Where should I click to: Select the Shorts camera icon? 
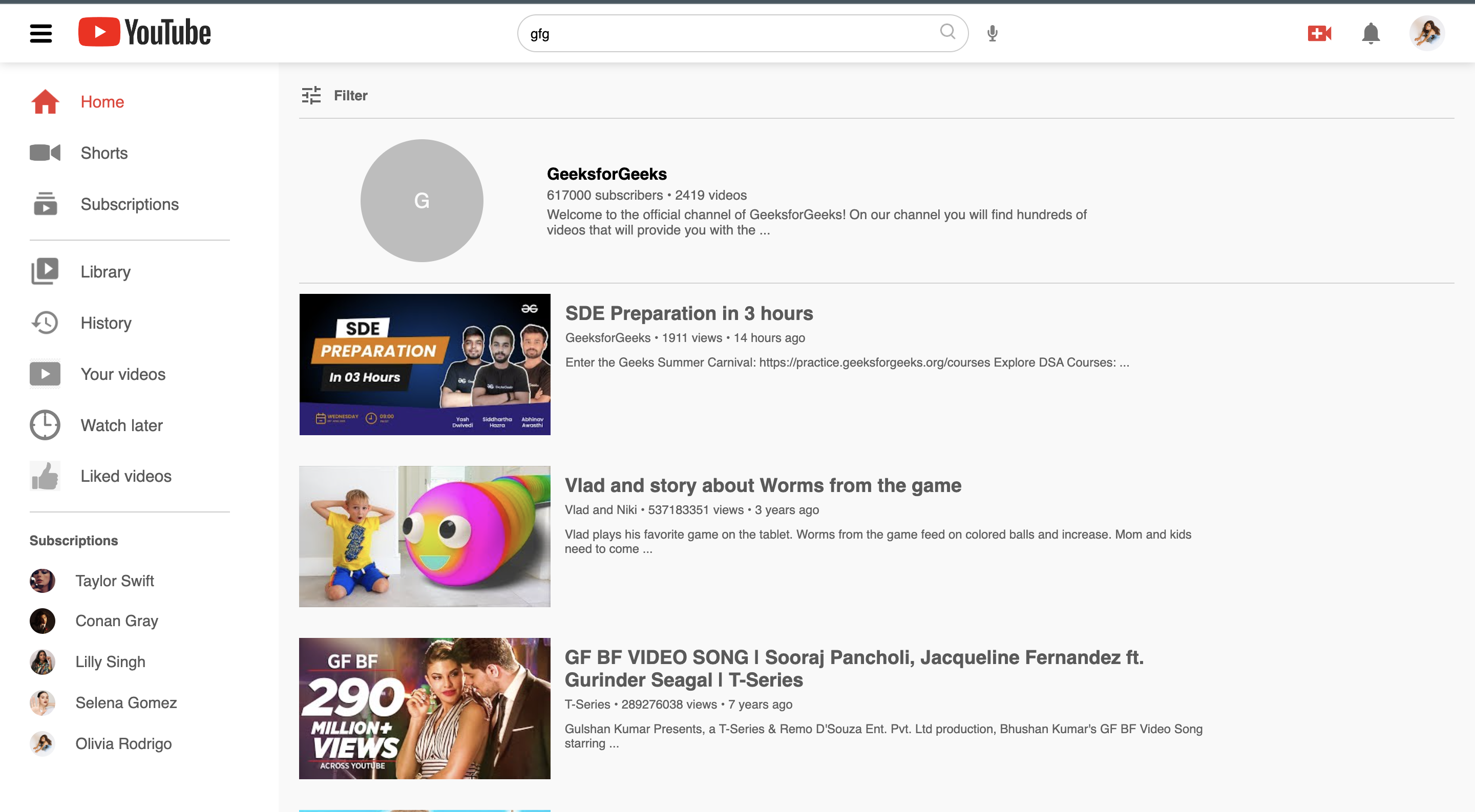[45, 153]
